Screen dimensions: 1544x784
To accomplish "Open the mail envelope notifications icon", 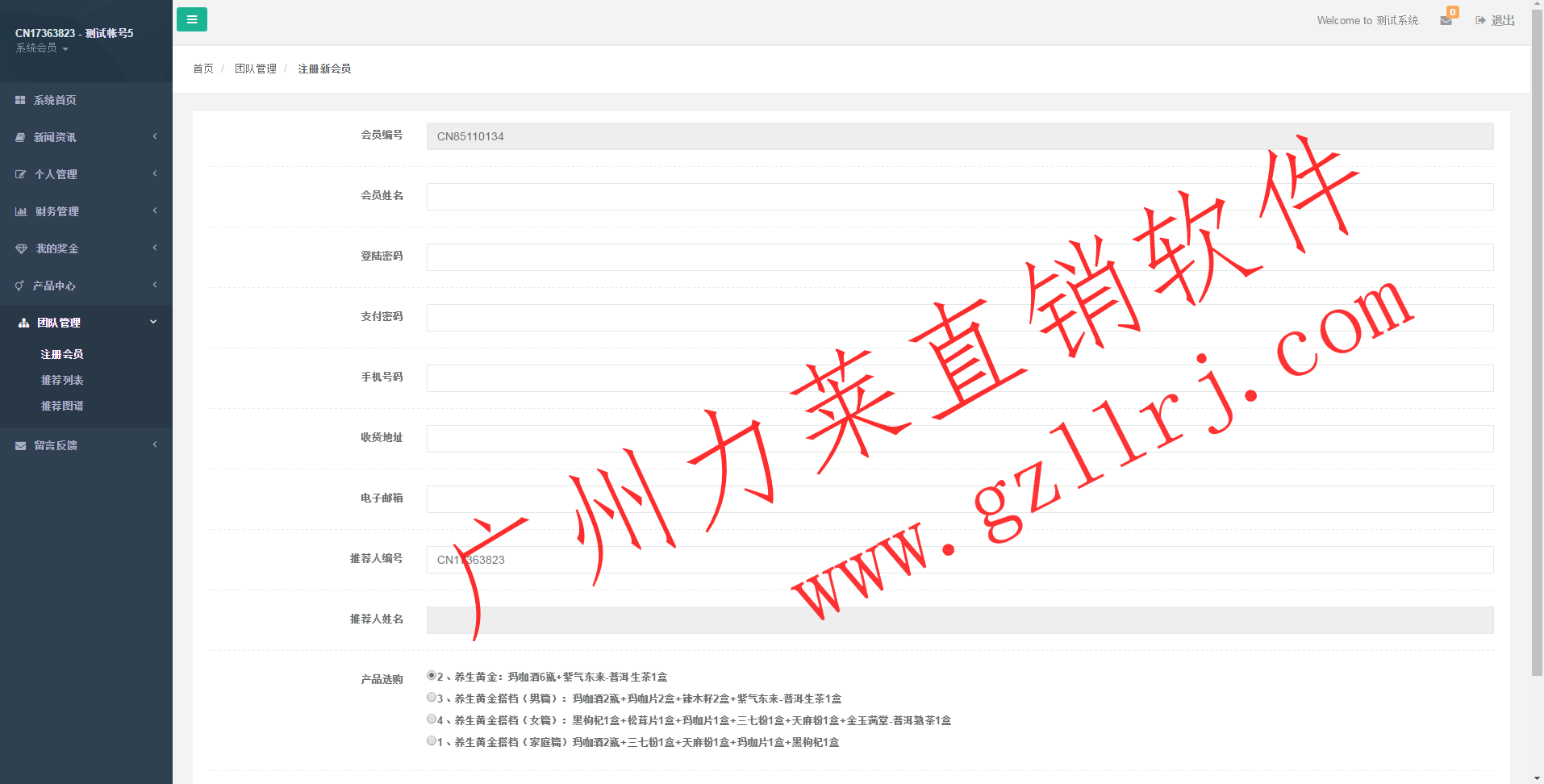I will coord(1446,20).
